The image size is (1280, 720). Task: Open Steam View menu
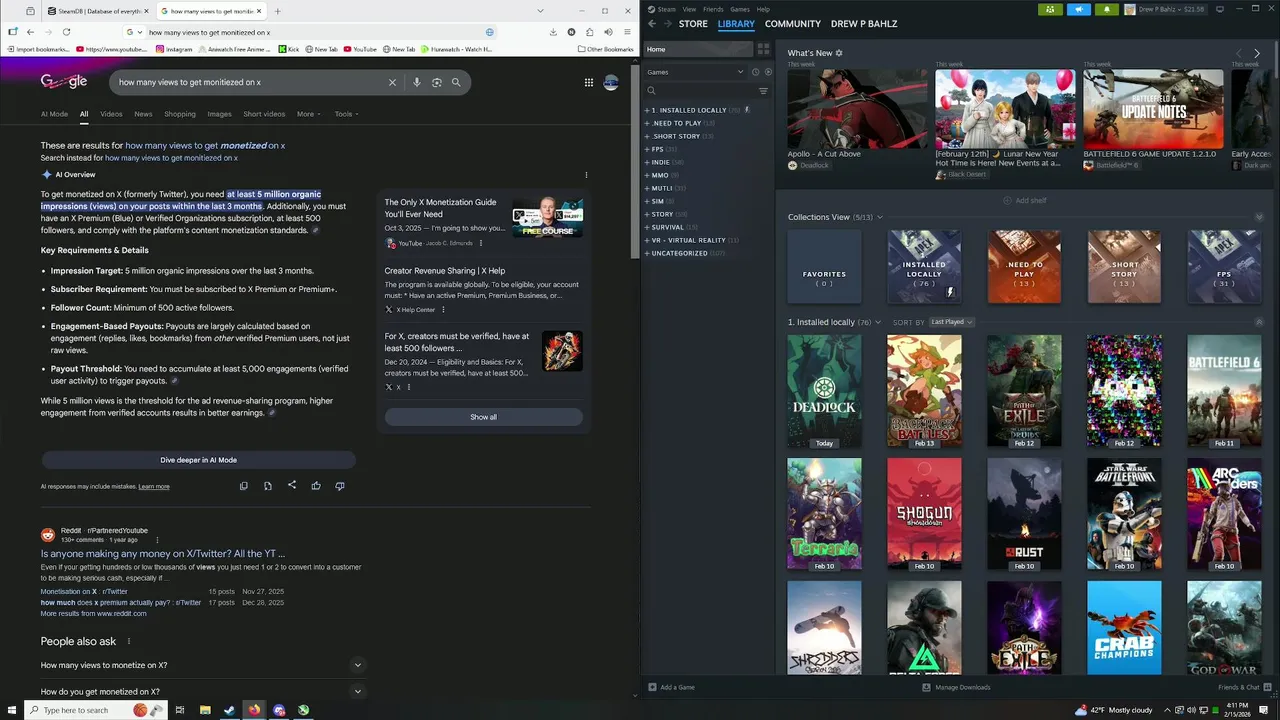coord(689,9)
